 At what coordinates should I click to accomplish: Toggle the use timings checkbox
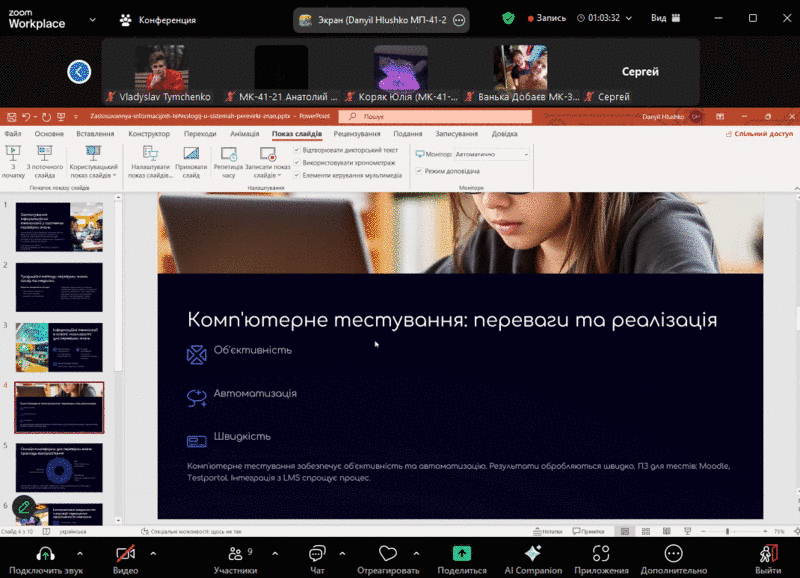297,162
